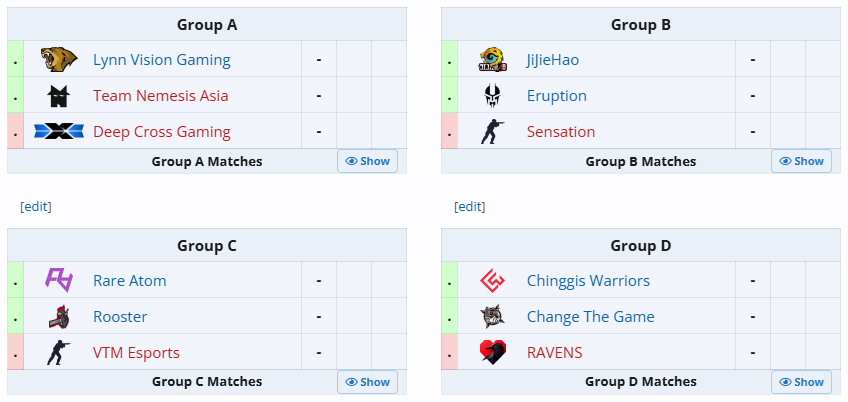Click the Rare Atom team logo
Image resolution: width=848 pixels, height=402 pixels.
[x=58, y=281]
